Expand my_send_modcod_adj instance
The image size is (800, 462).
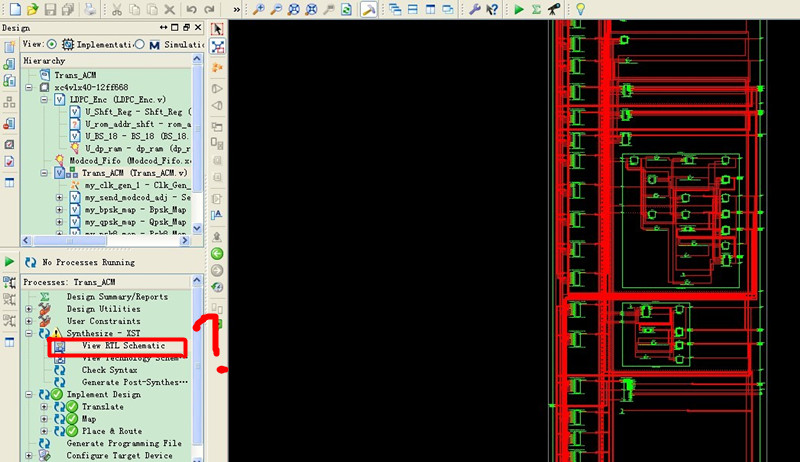(x=60, y=197)
